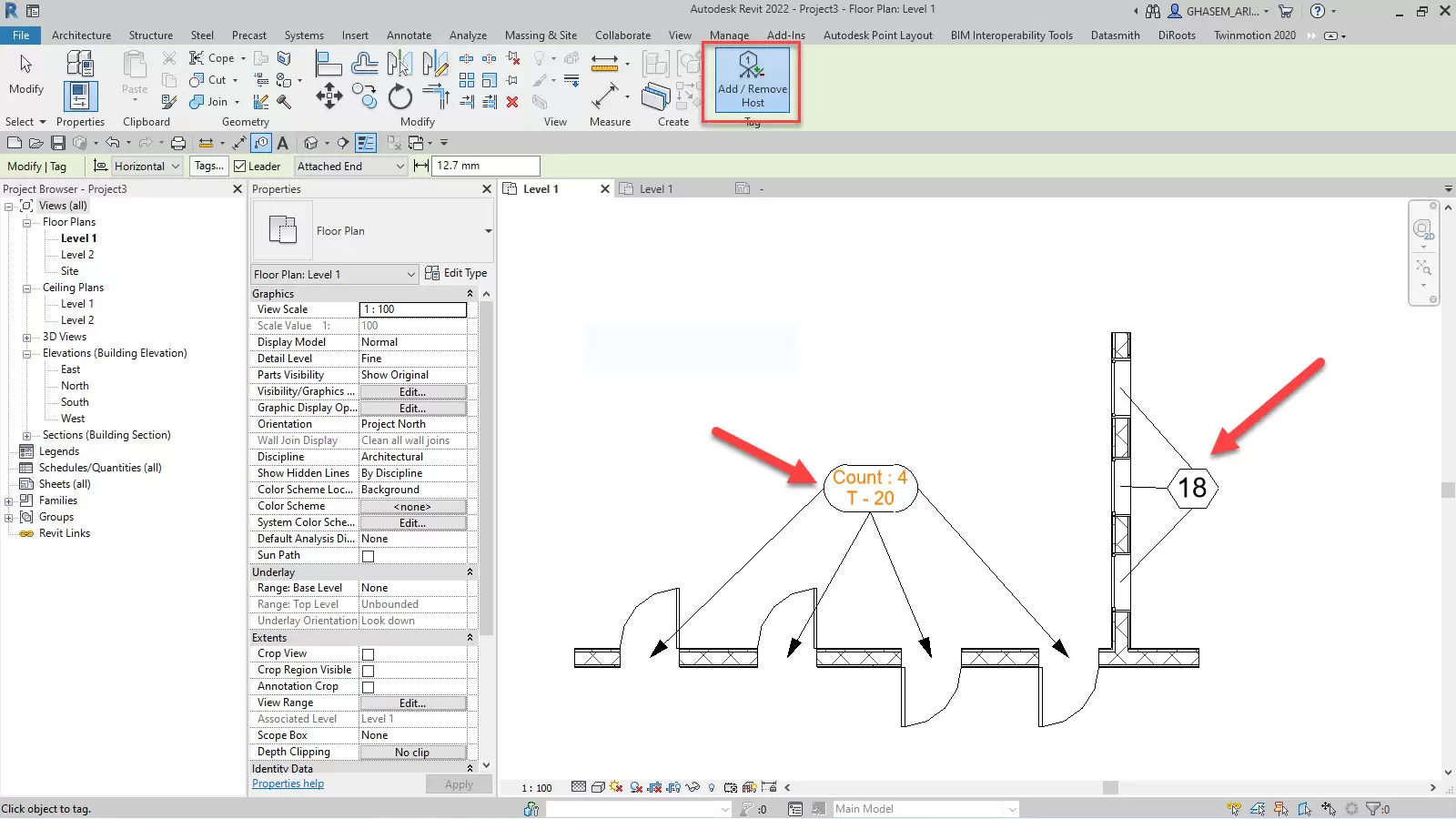
Task: Collapse the Floor Plans tree node
Action: click(x=27, y=222)
